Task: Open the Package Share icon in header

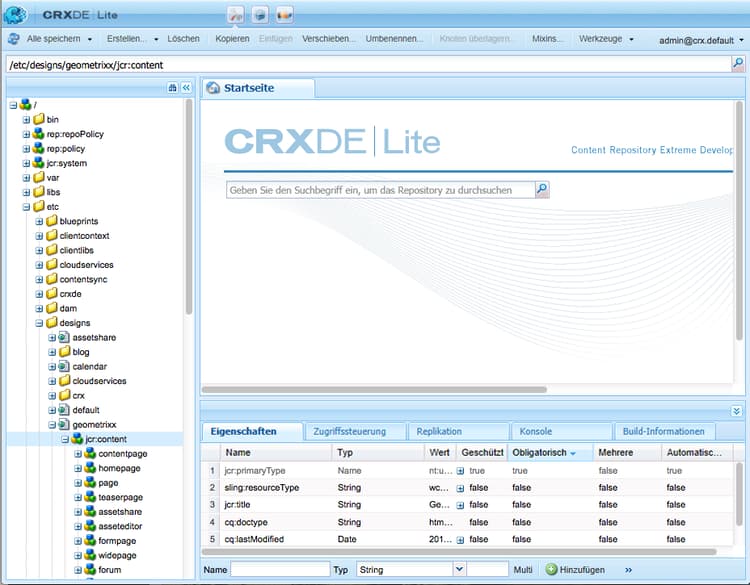Action: click(x=285, y=15)
